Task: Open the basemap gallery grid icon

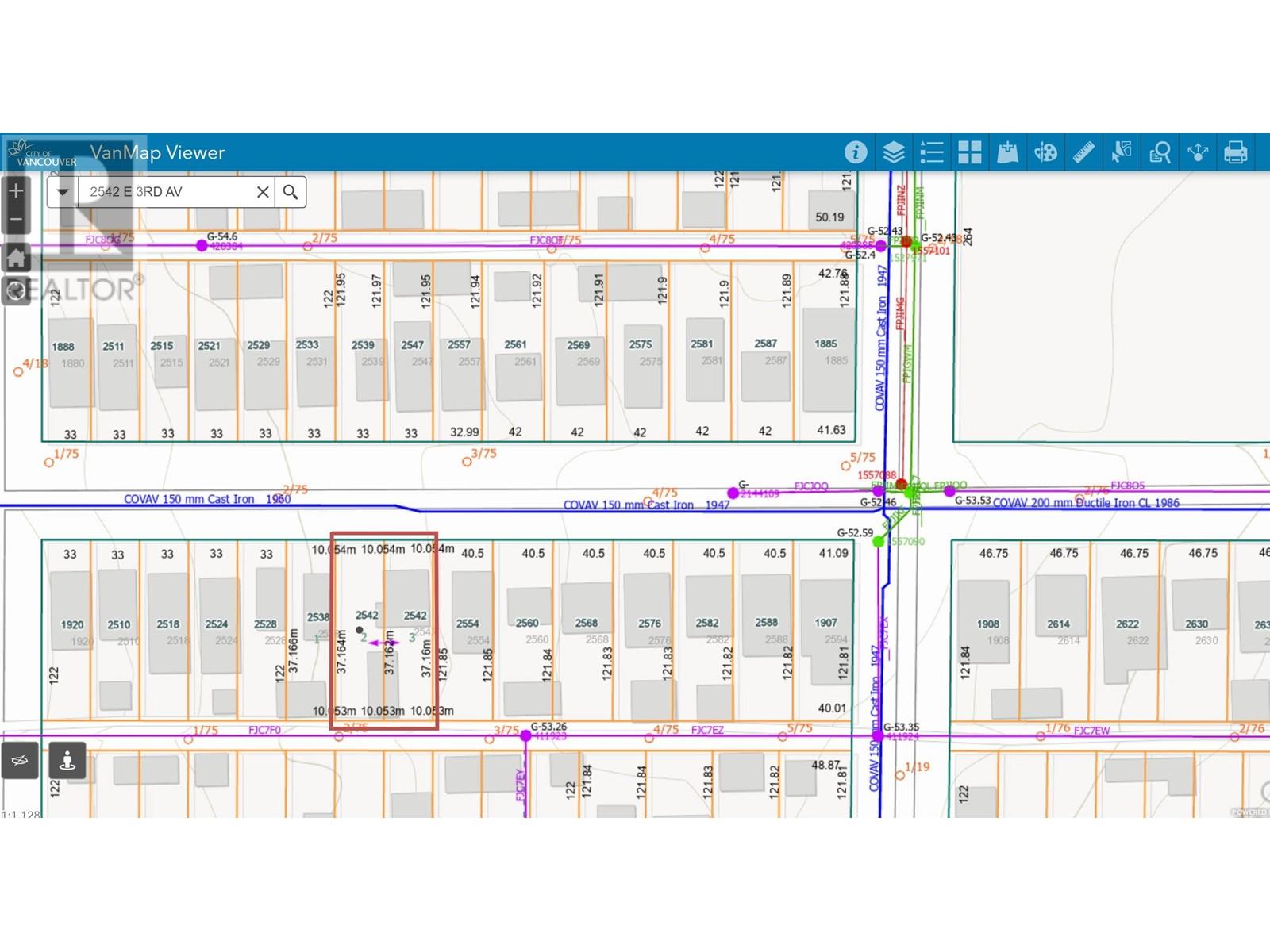Action: (x=970, y=152)
